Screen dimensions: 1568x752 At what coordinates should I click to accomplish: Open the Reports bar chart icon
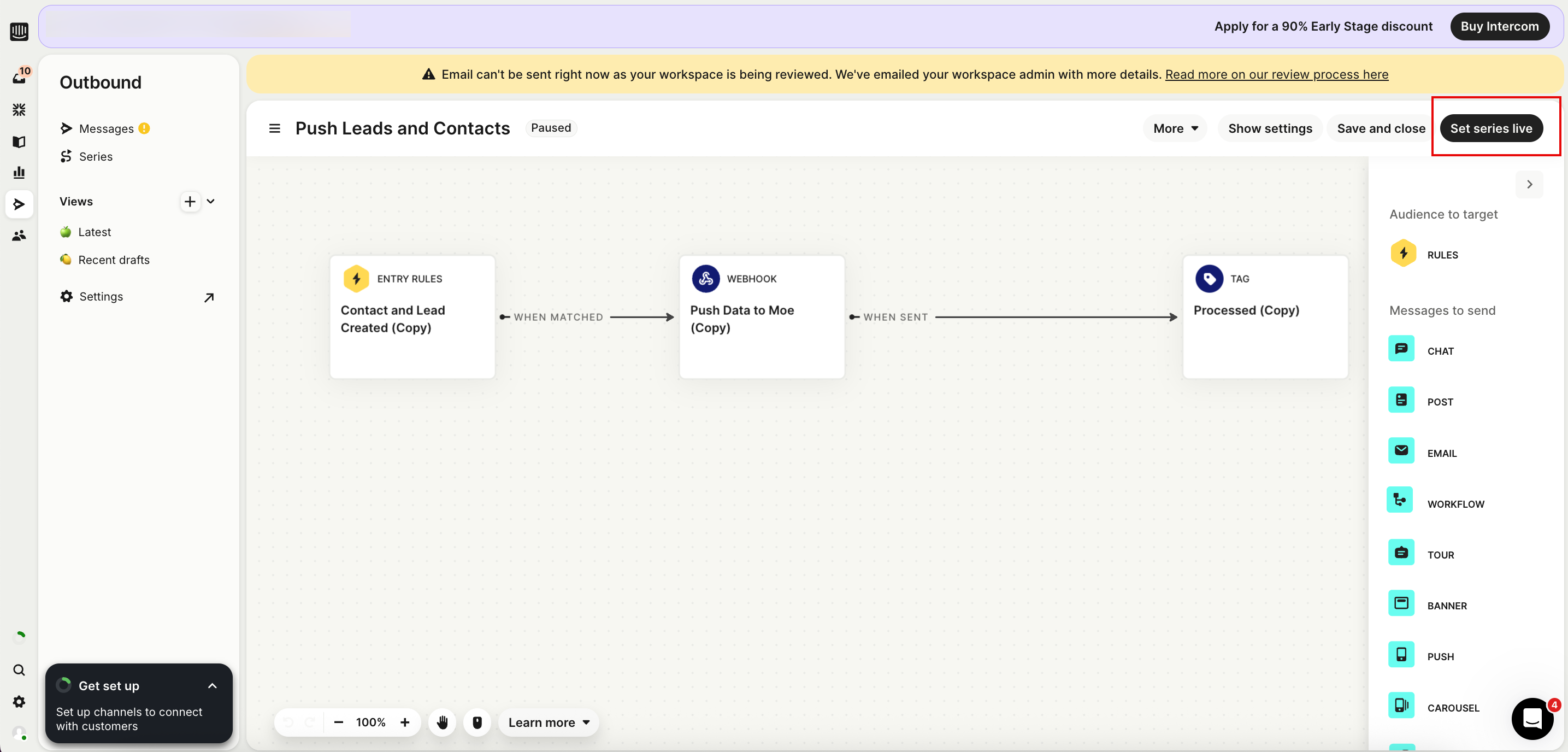pos(19,172)
